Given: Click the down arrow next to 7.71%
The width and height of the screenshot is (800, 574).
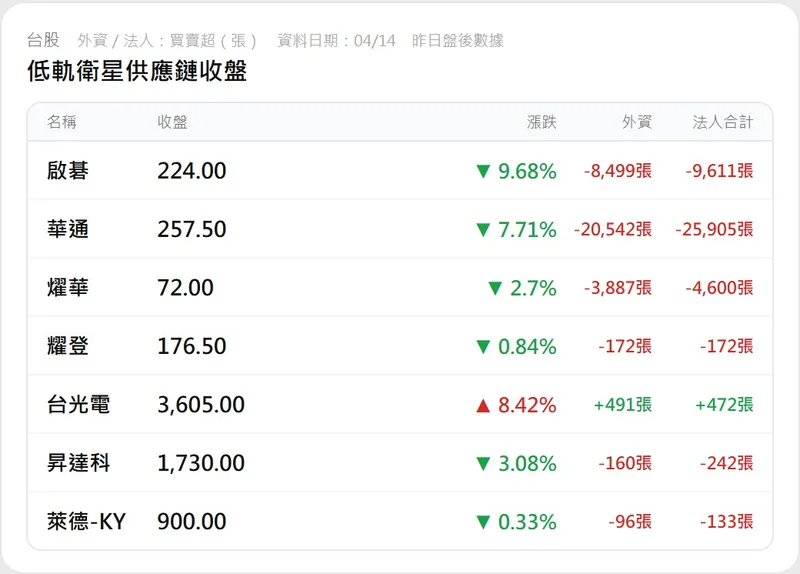Looking at the screenshot, I should coord(484,230).
